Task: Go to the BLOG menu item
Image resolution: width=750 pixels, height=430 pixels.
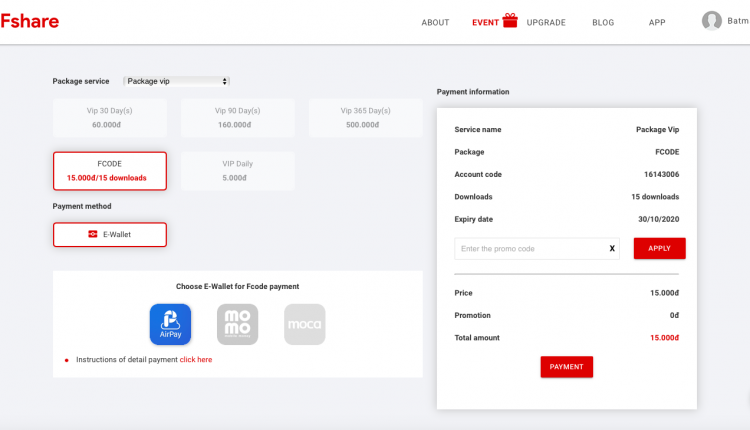Action: pos(603,22)
